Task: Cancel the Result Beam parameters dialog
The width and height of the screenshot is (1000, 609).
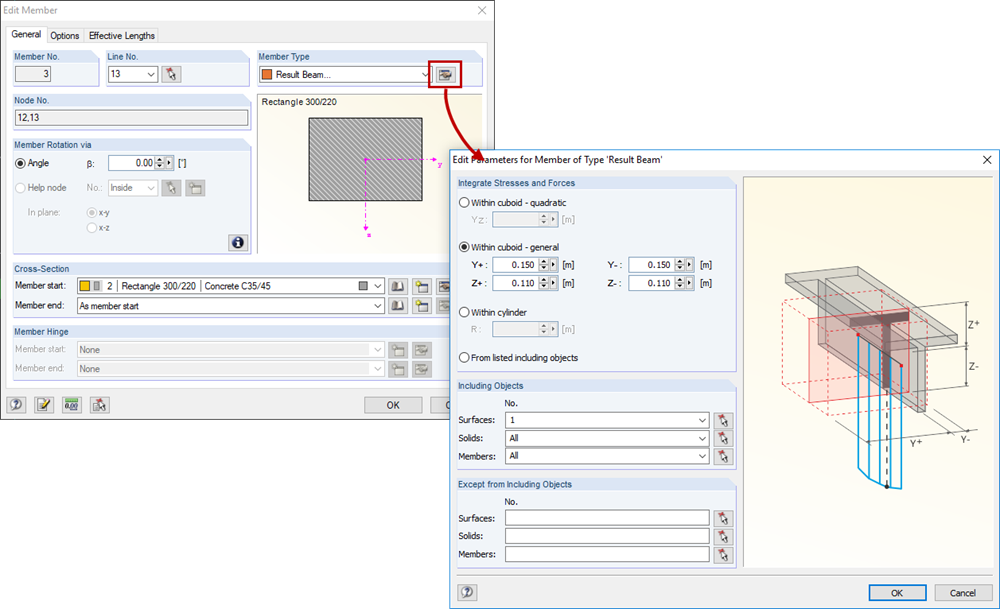Action: (960, 592)
